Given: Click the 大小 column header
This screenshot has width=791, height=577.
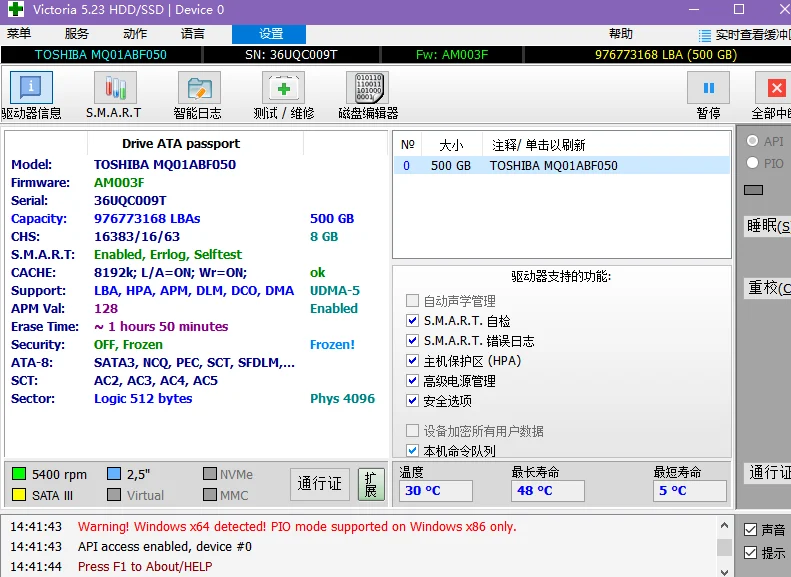Looking at the screenshot, I should pyautogui.click(x=451, y=145).
